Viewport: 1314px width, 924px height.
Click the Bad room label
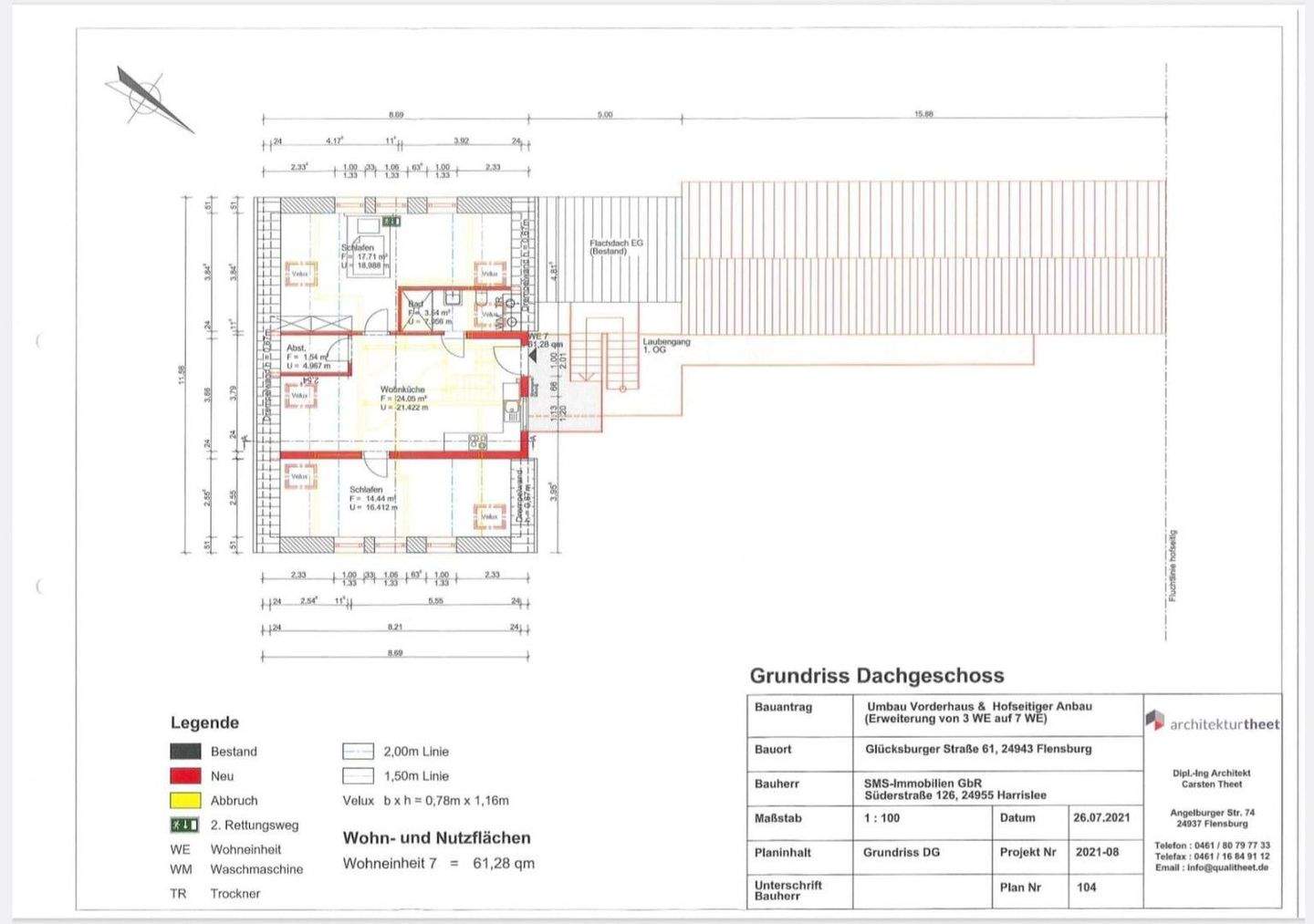(416, 304)
